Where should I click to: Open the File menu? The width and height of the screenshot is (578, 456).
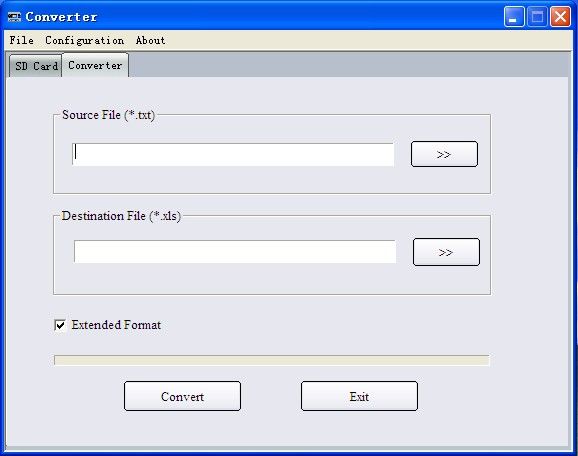pyautogui.click(x=21, y=40)
